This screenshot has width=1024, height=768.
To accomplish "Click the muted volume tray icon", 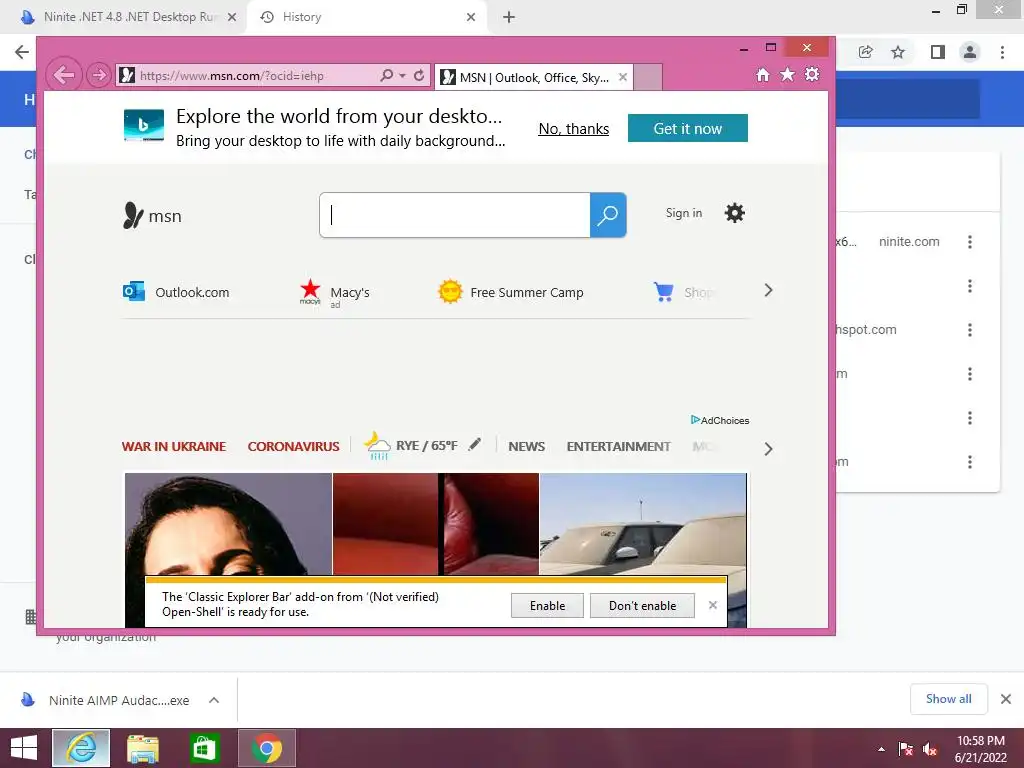I will [x=930, y=749].
